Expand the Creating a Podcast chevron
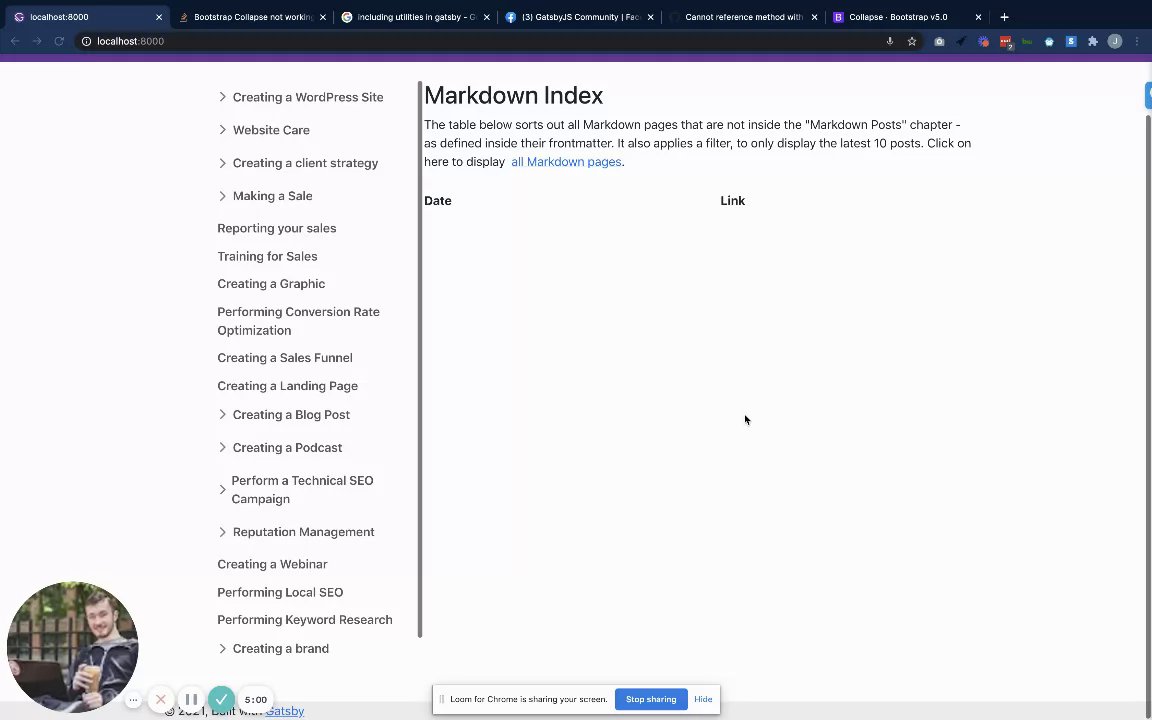 click(x=222, y=447)
